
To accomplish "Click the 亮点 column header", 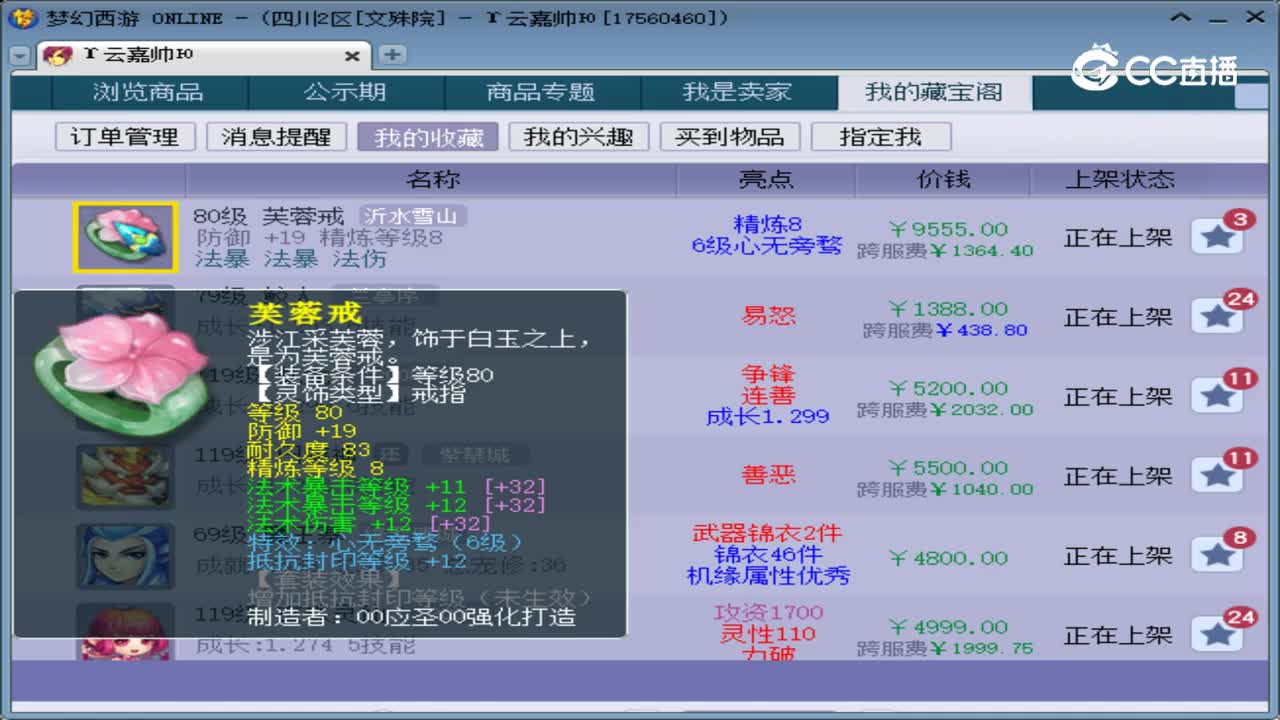I will (766, 179).
